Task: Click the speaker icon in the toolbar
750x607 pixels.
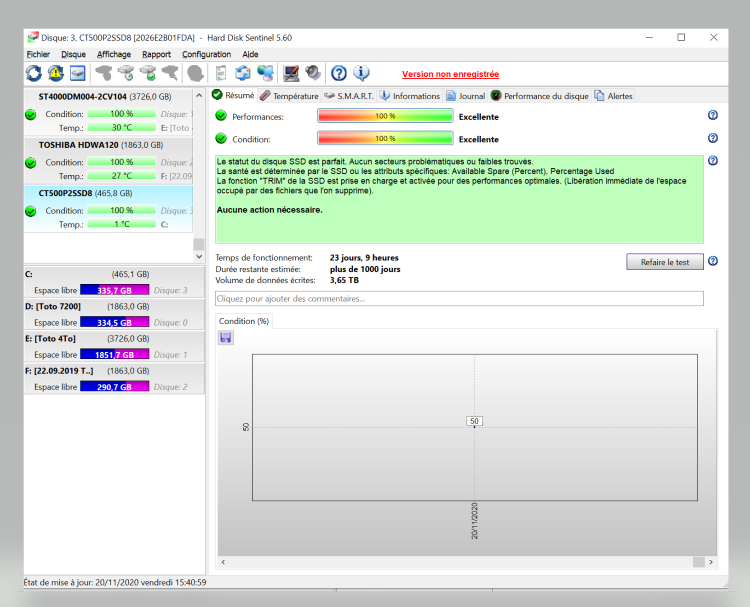Action: [313, 73]
